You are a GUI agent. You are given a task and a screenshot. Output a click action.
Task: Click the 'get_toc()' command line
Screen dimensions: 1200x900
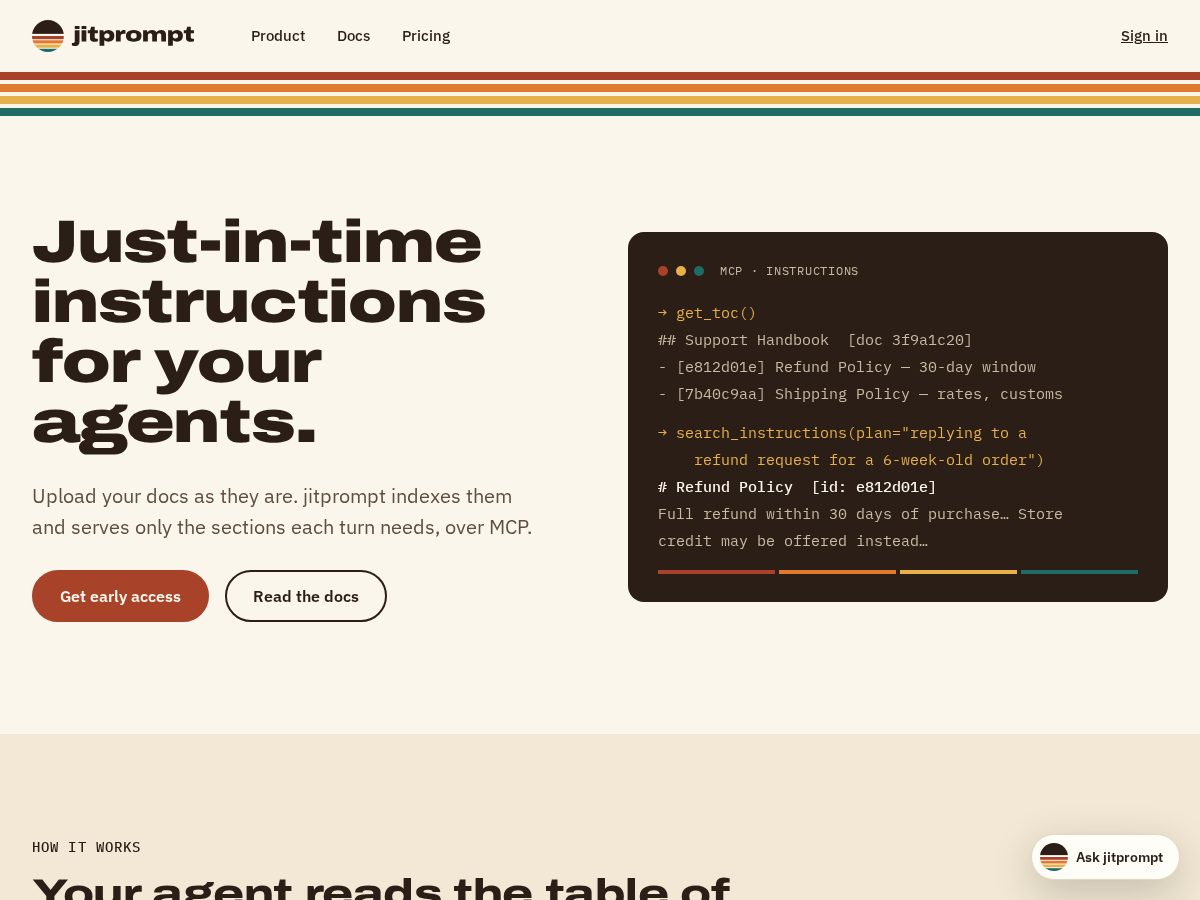pos(707,313)
